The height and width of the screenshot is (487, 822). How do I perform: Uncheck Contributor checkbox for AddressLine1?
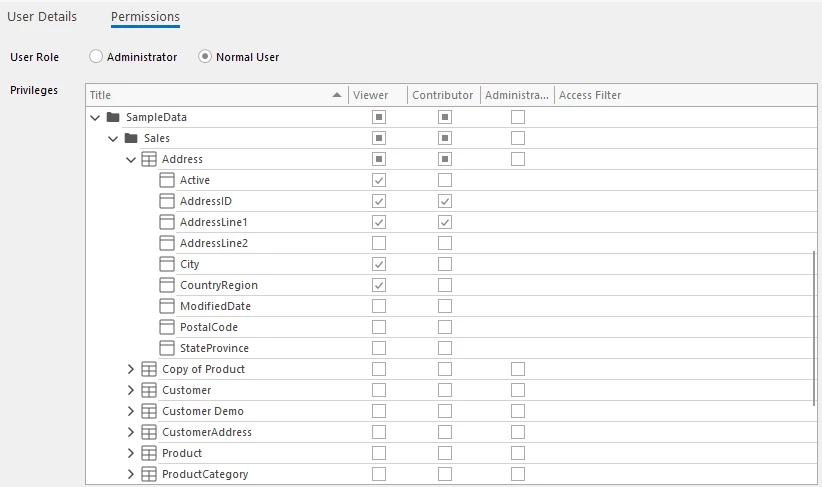[445, 222]
